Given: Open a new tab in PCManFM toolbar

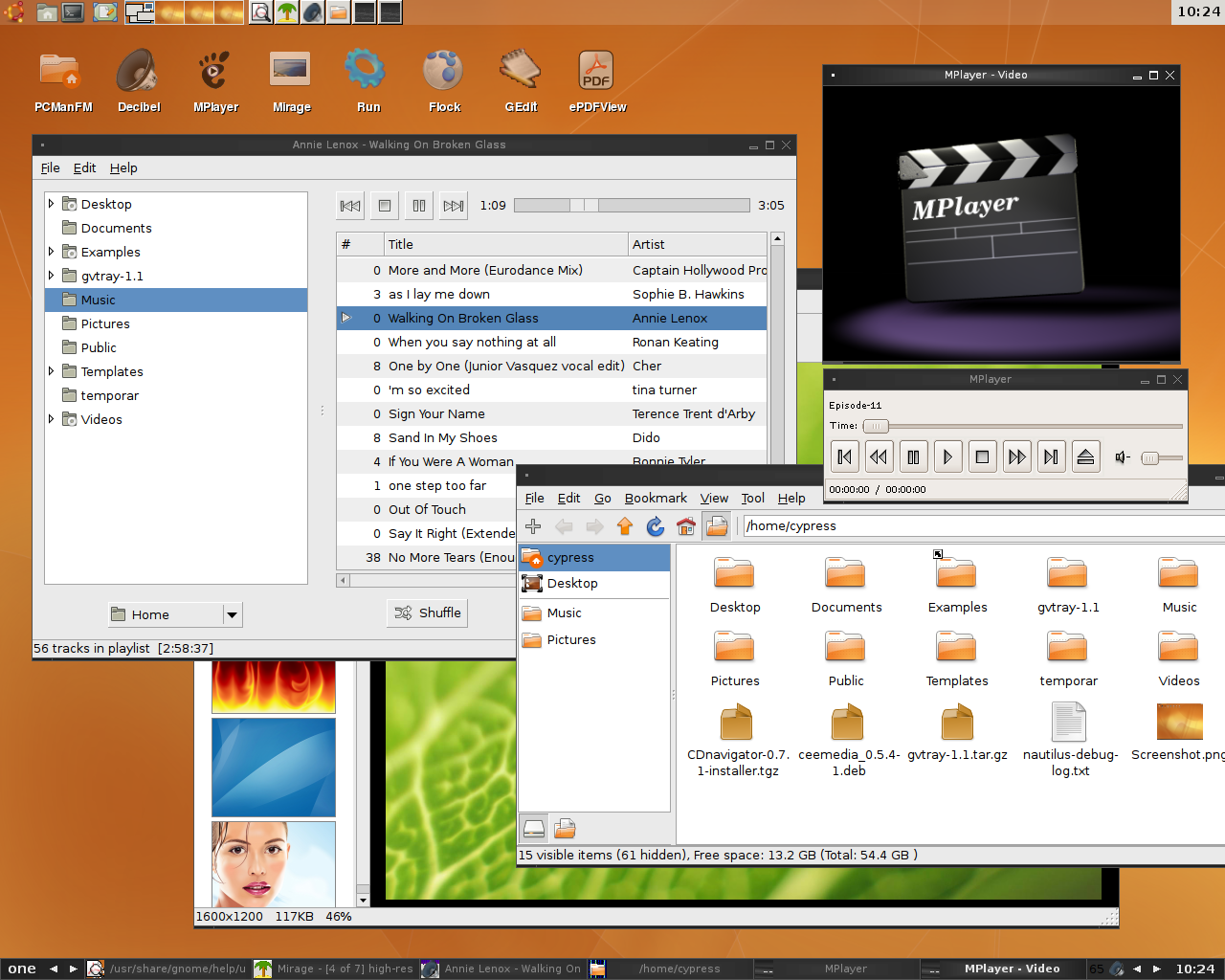Looking at the screenshot, I should [533, 525].
